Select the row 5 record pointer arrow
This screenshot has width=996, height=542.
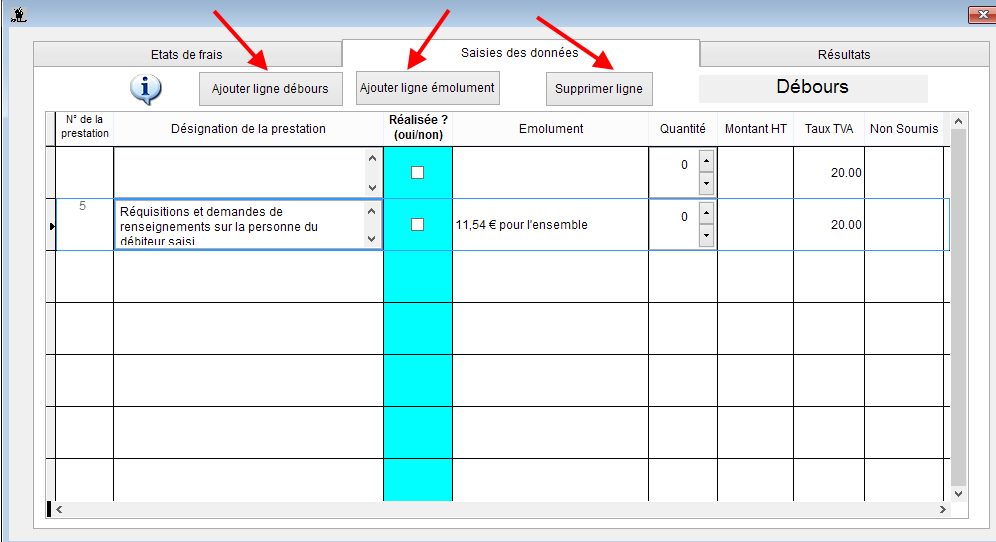pos(52,226)
